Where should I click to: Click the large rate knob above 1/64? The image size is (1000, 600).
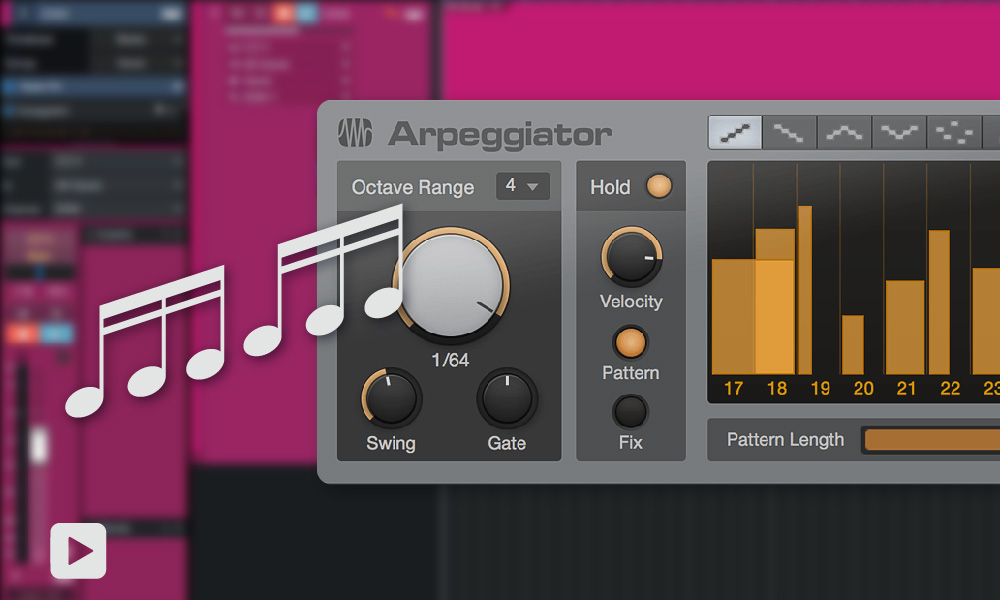pos(452,285)
